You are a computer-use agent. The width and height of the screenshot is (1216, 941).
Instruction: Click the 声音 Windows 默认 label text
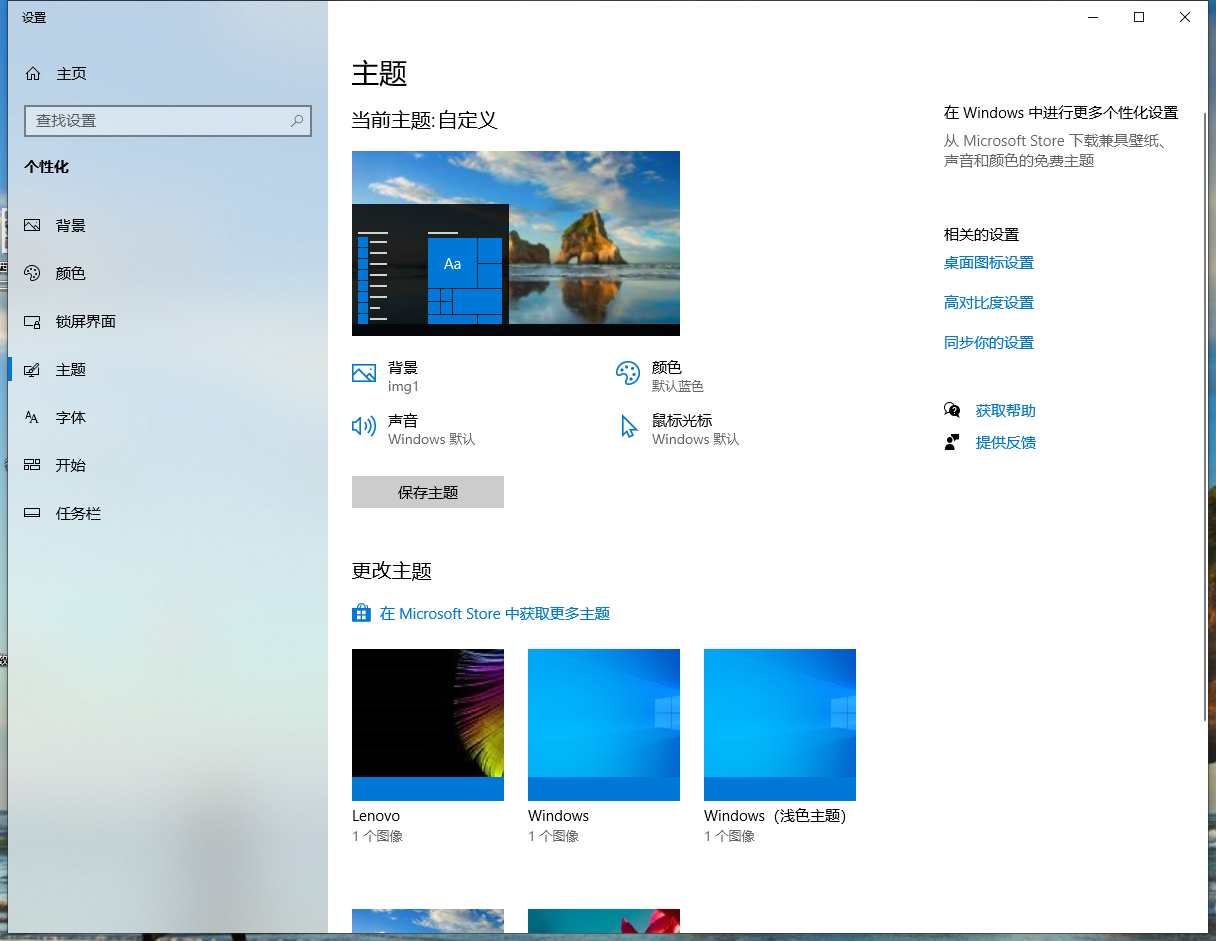(x=432, y=430)
